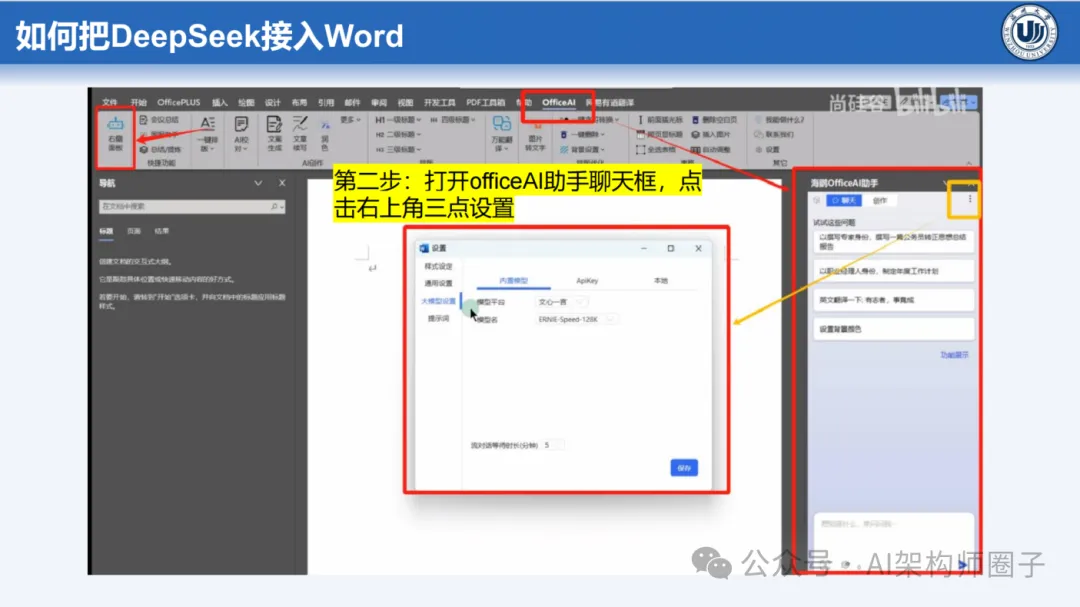The width and height of the screenshot is (1080, 607).
Task: Expand the 更多 dropdown in AI创作 group
Action: (x=351, y=120)
